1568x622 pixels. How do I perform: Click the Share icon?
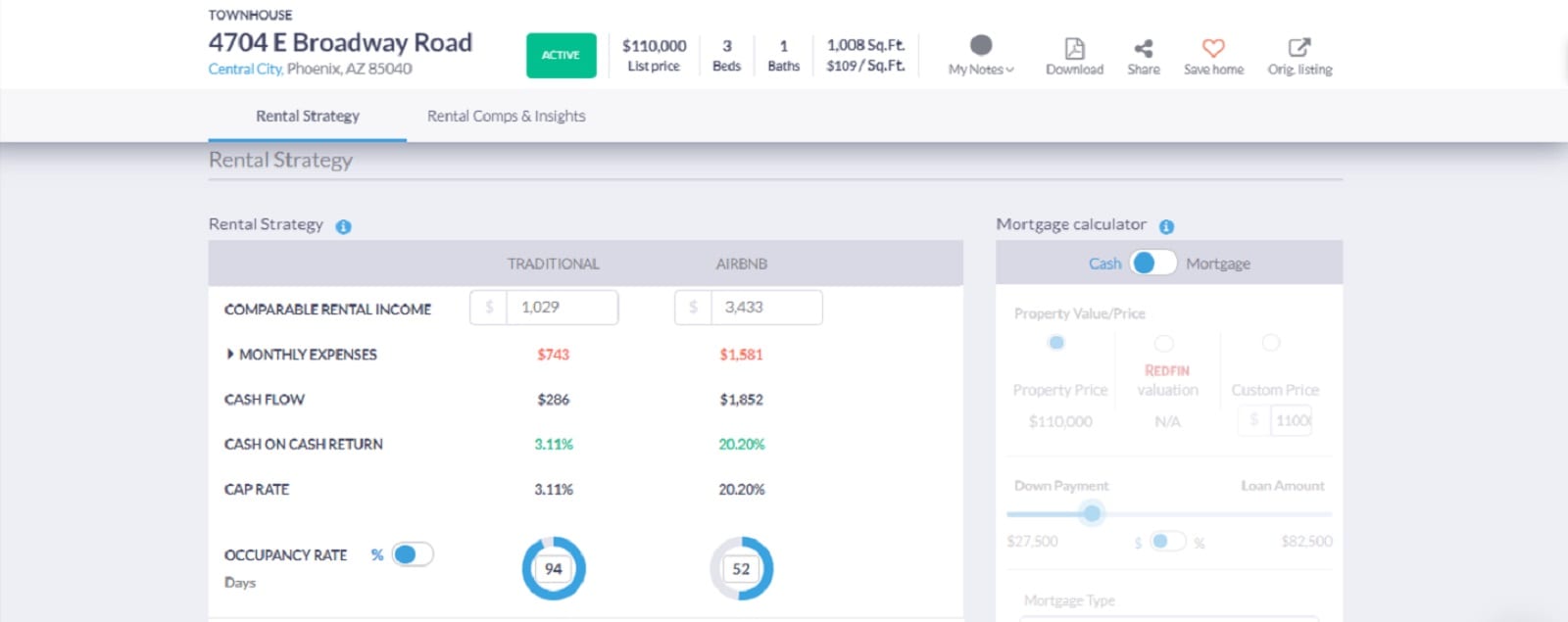(x=1143, y=48)
